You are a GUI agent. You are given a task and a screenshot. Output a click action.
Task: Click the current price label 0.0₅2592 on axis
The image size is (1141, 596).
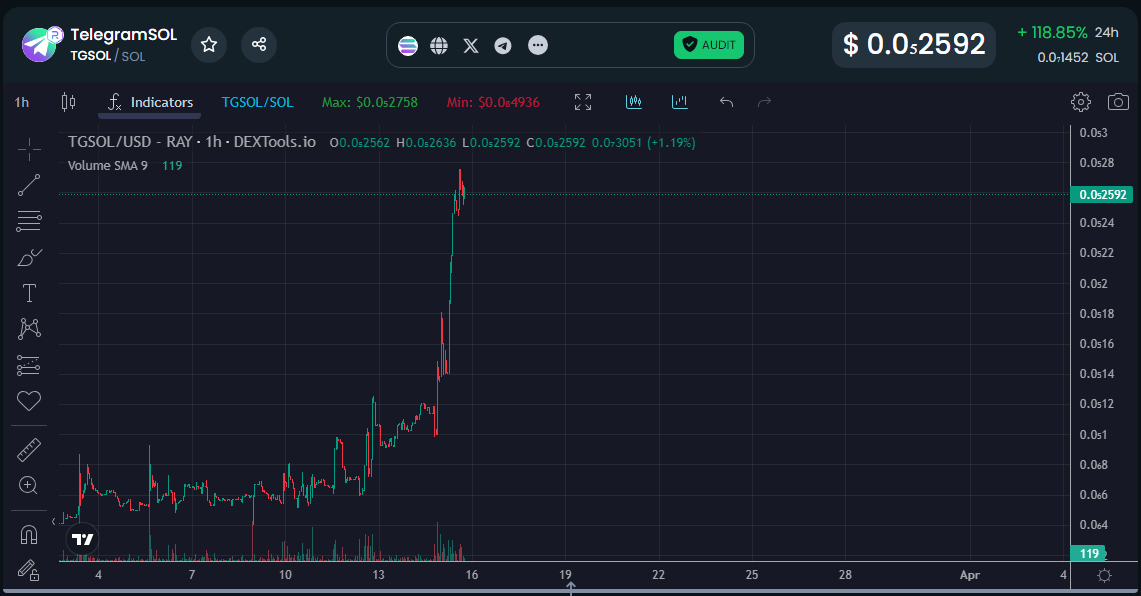[1102, 194]
